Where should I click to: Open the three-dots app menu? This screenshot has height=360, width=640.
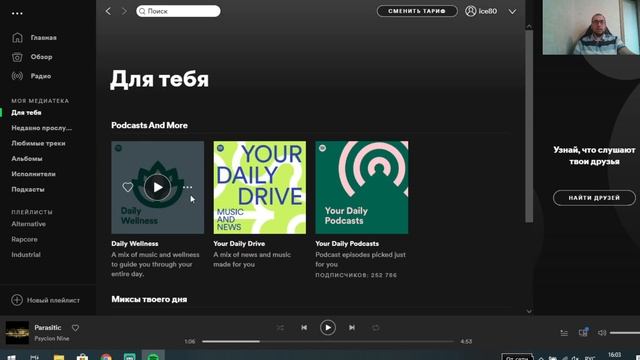coord(17,13)
